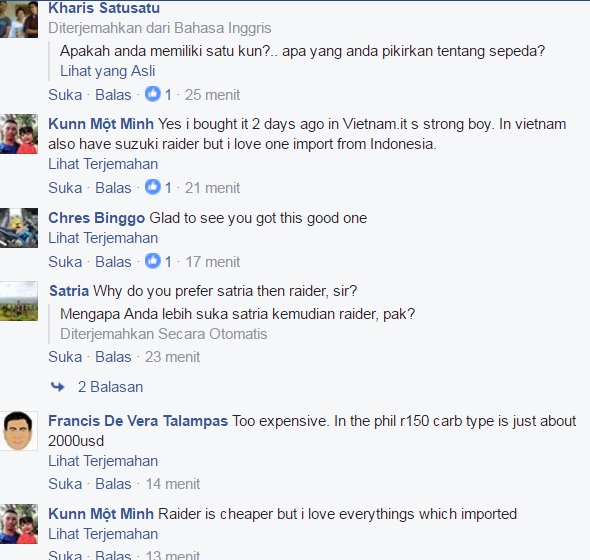Open Francis De Vera Talampas avatar
Screen dimensions: 590x560
pos(19,431)
